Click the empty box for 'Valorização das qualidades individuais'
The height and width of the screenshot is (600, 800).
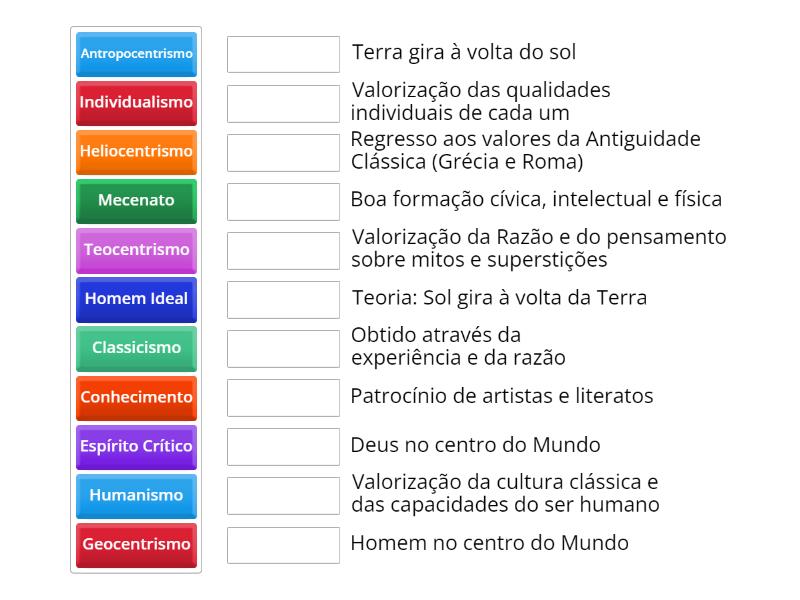(283, 103)
